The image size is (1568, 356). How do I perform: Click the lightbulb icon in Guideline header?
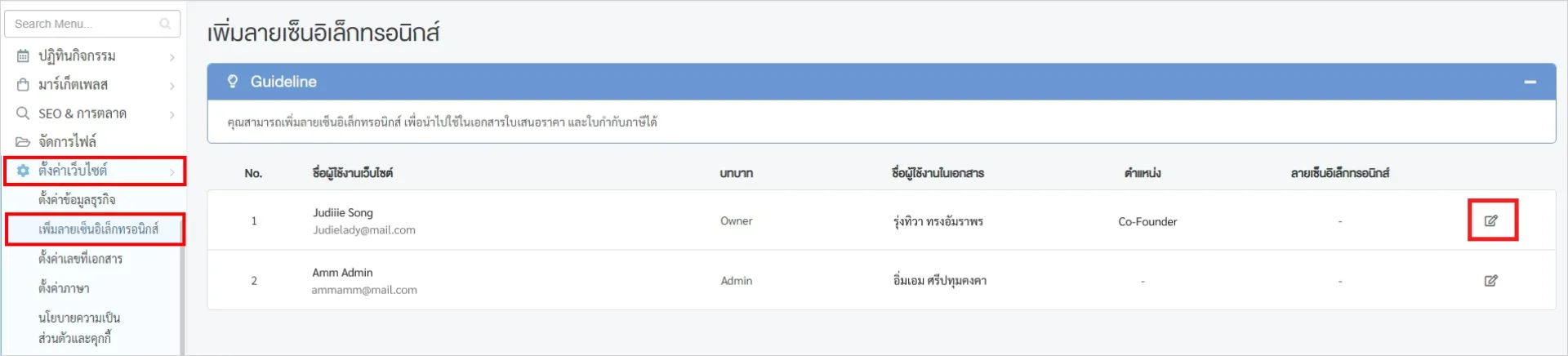pos(233,82)
